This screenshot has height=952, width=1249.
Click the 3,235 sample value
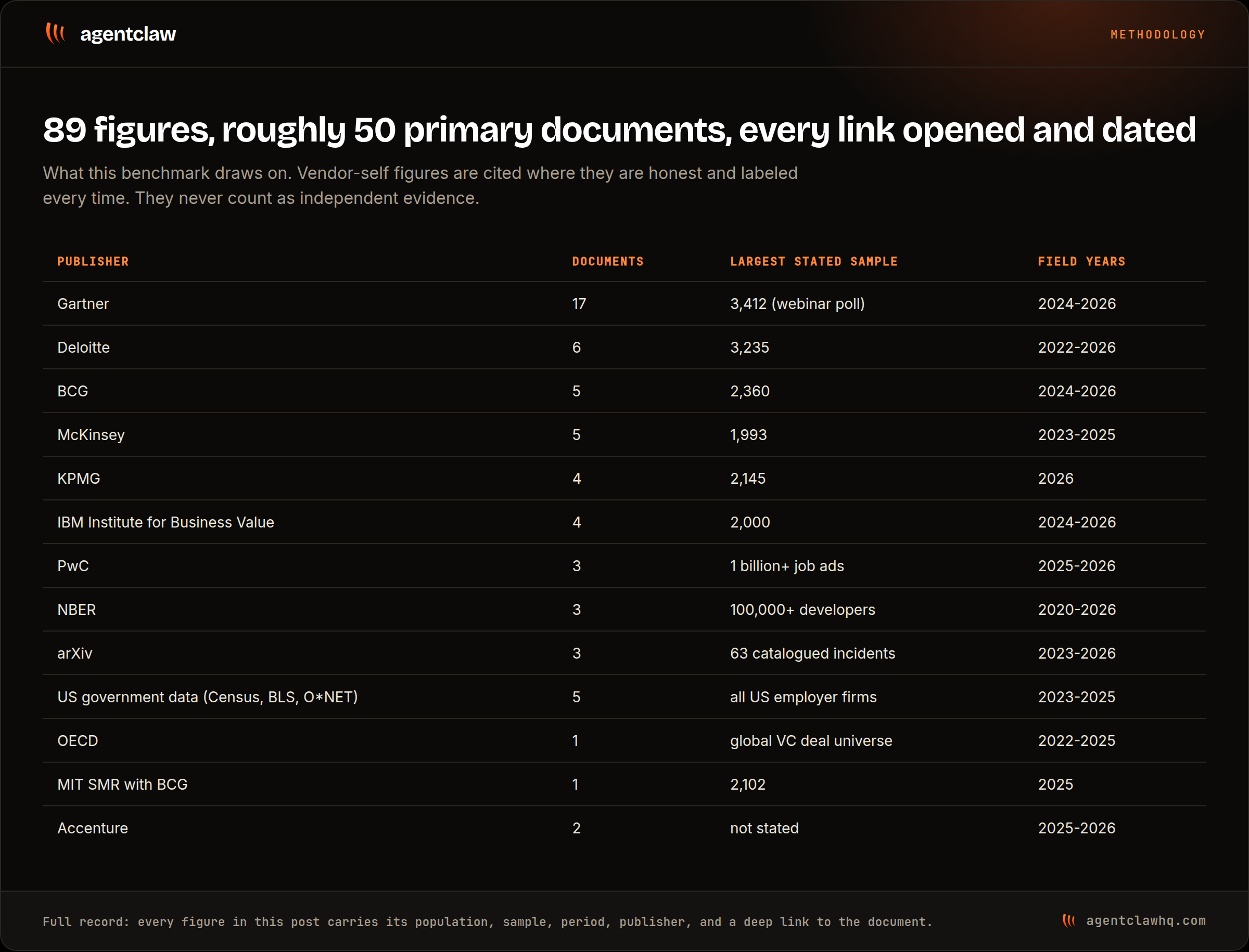point(749,348)
